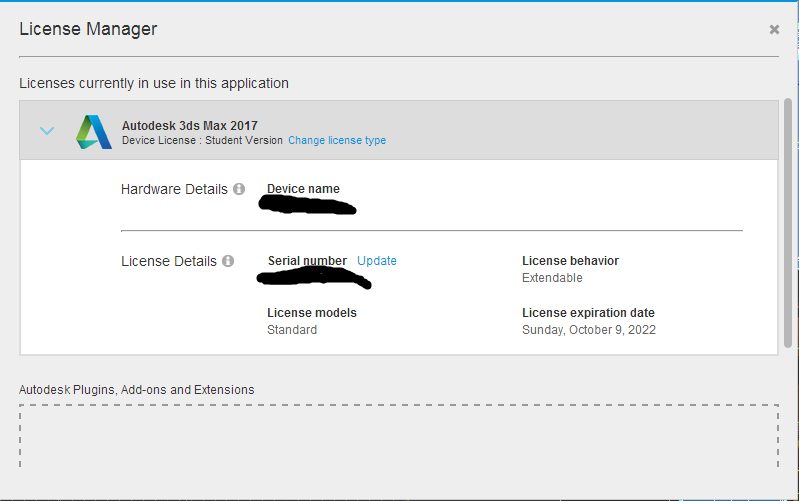Click the Autodesk 3ds Max logo icon
Screen dimensions: 799x501
pyautogui.click(x=94, y=132)
